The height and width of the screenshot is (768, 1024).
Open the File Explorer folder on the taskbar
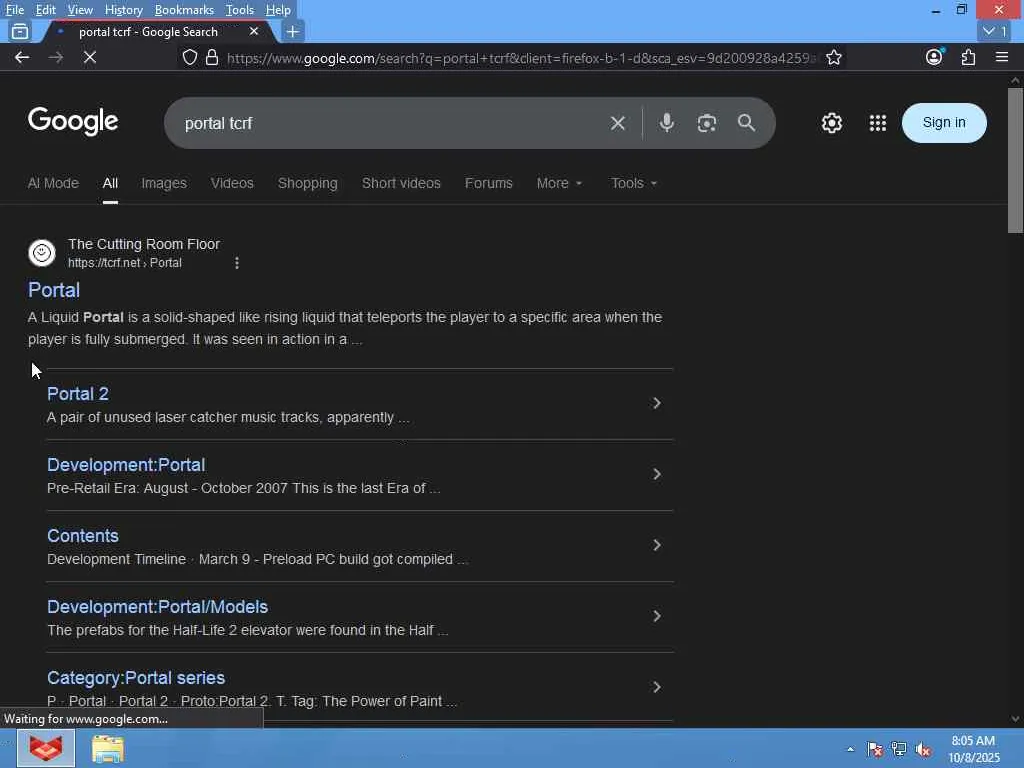coord(108,749)
